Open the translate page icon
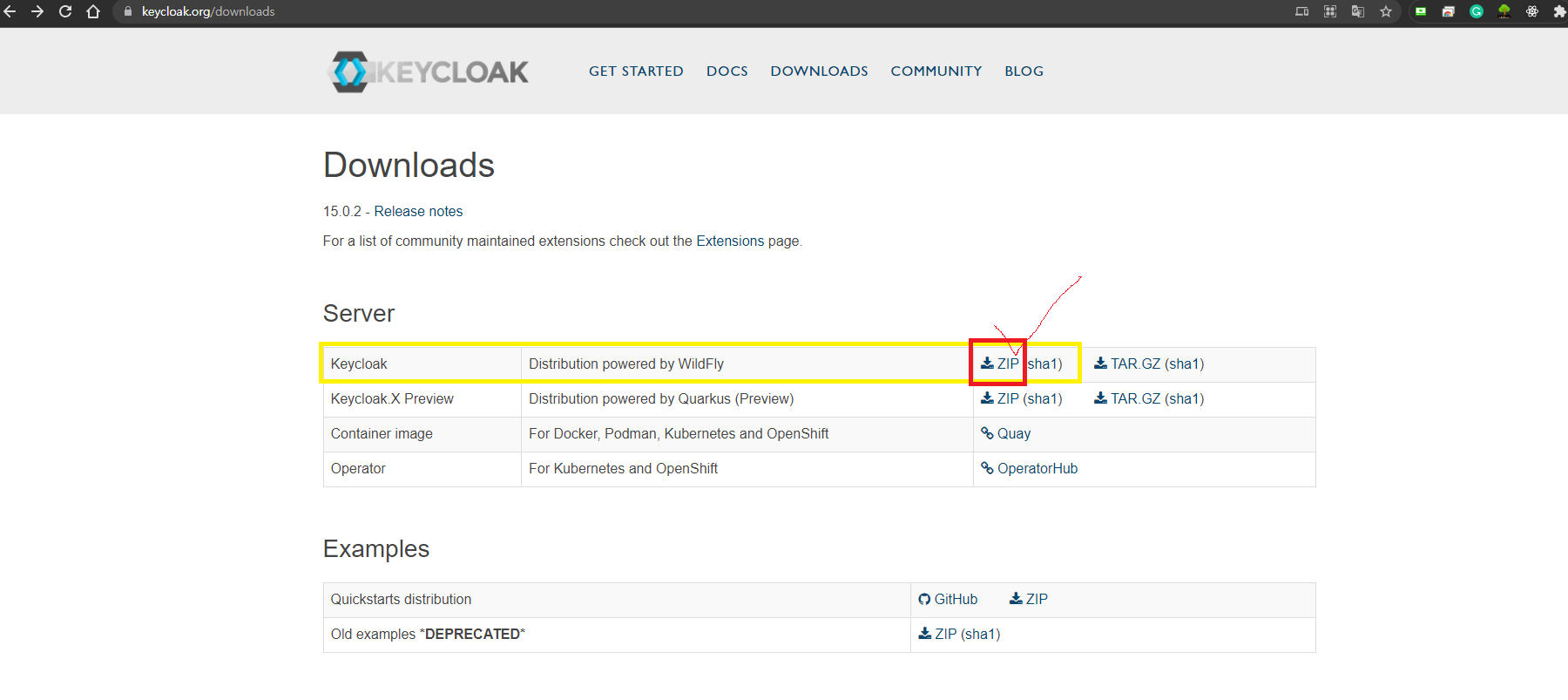The height and width of the screenshot is (700, 1568). 1358,11
